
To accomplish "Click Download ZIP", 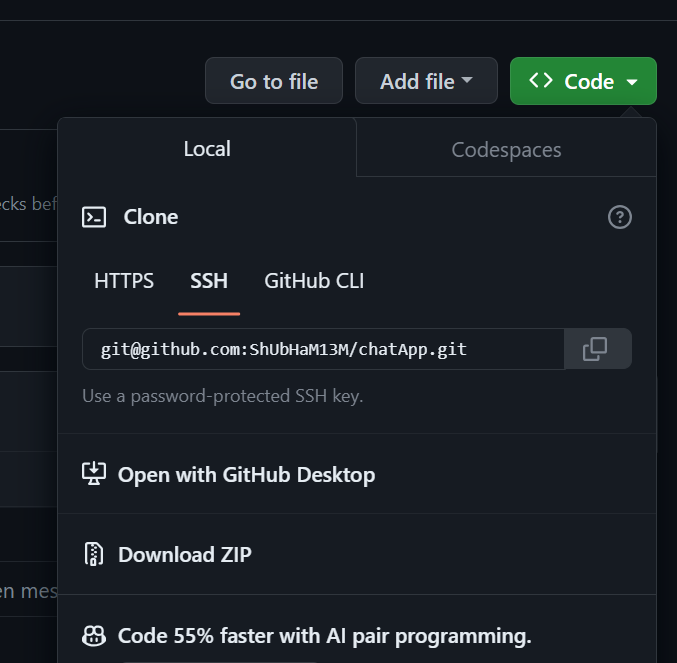I will (357, 554).
